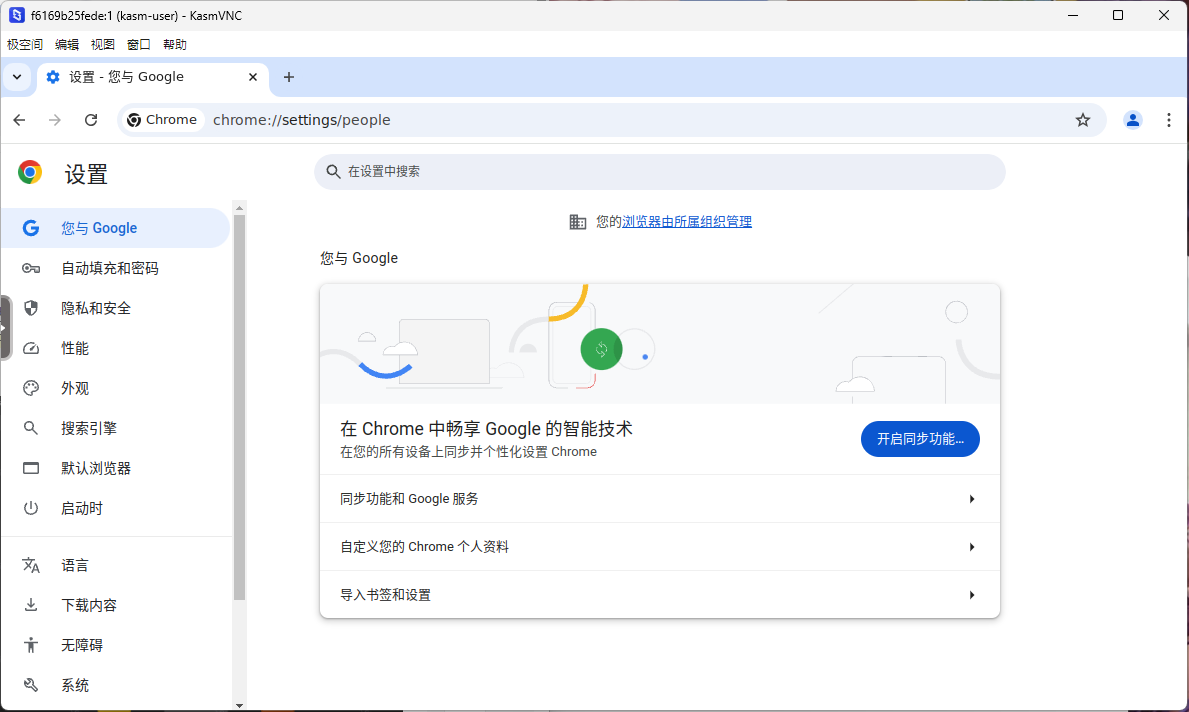Screen dimensions: 1189x712
Task: Expand 同步功能和 Google 服务 arrow
Action: point(971,499)
